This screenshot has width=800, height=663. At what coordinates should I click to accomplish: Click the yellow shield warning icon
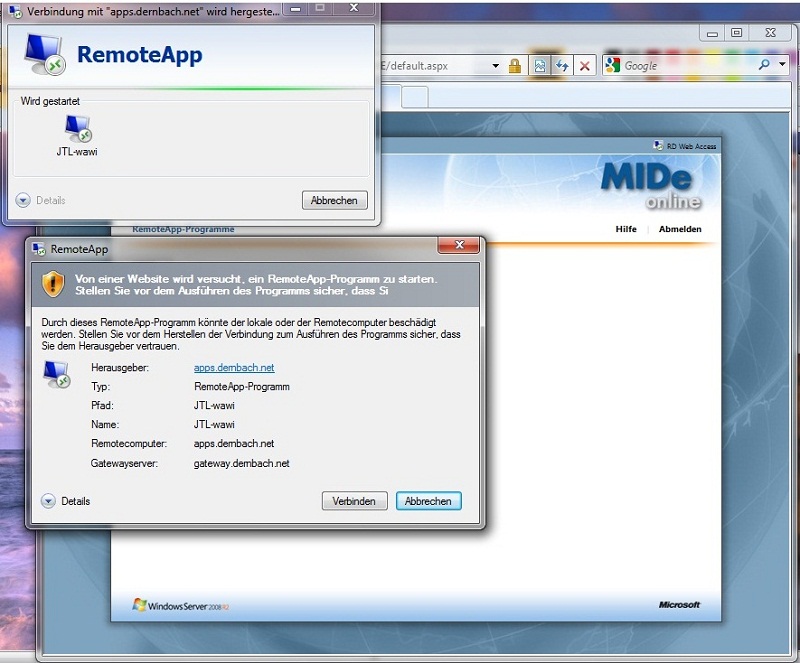click(x=53, y=284)
